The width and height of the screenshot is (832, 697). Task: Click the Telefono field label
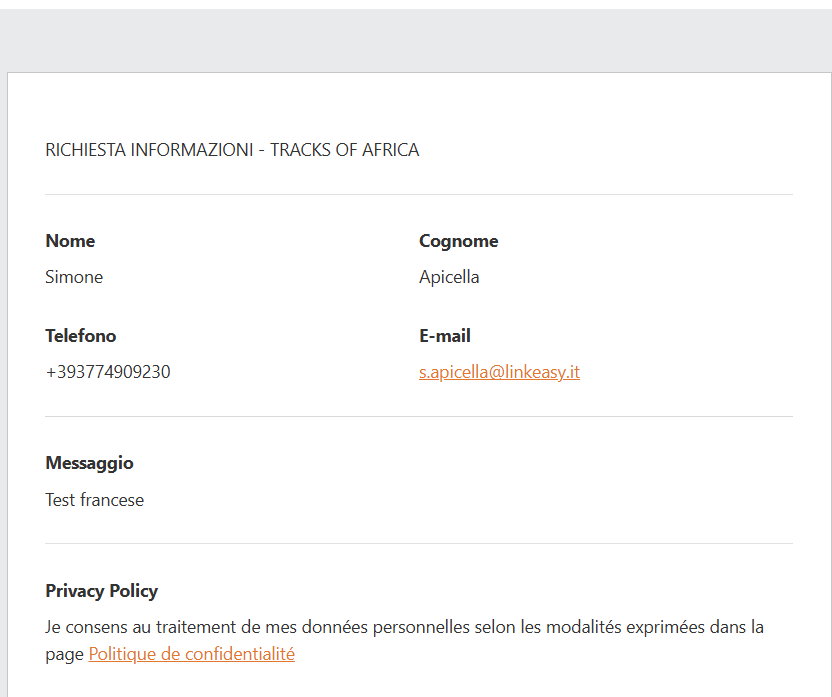click(x=81, y=336)
